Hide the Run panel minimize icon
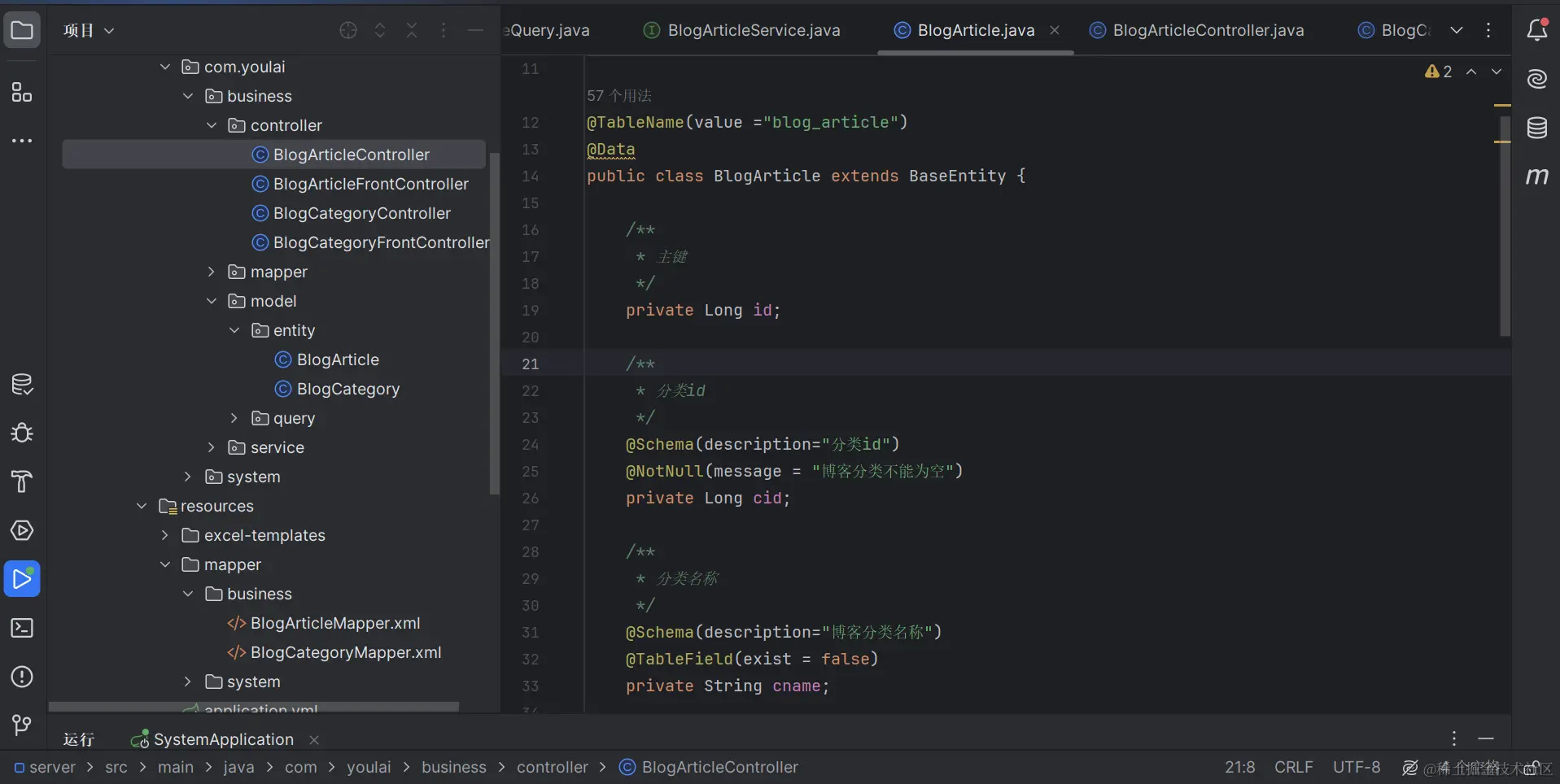The width and height of the screenshot is (1560, 784). (x=1486, y=738)
